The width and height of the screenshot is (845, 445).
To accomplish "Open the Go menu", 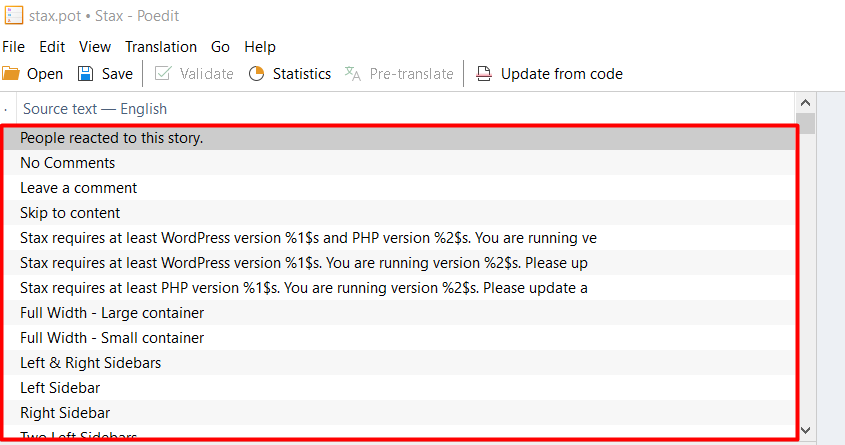I will 220,47.
